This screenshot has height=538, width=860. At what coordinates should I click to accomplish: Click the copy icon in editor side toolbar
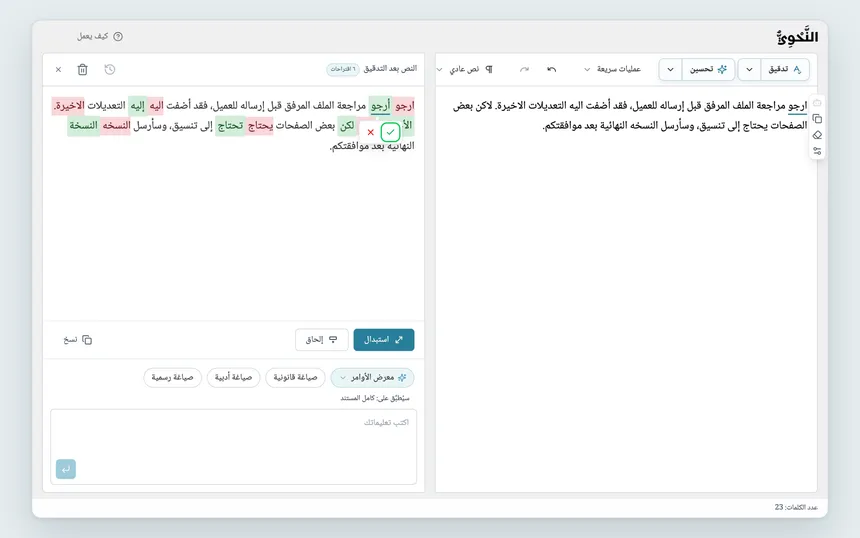[x=817, y=119]
